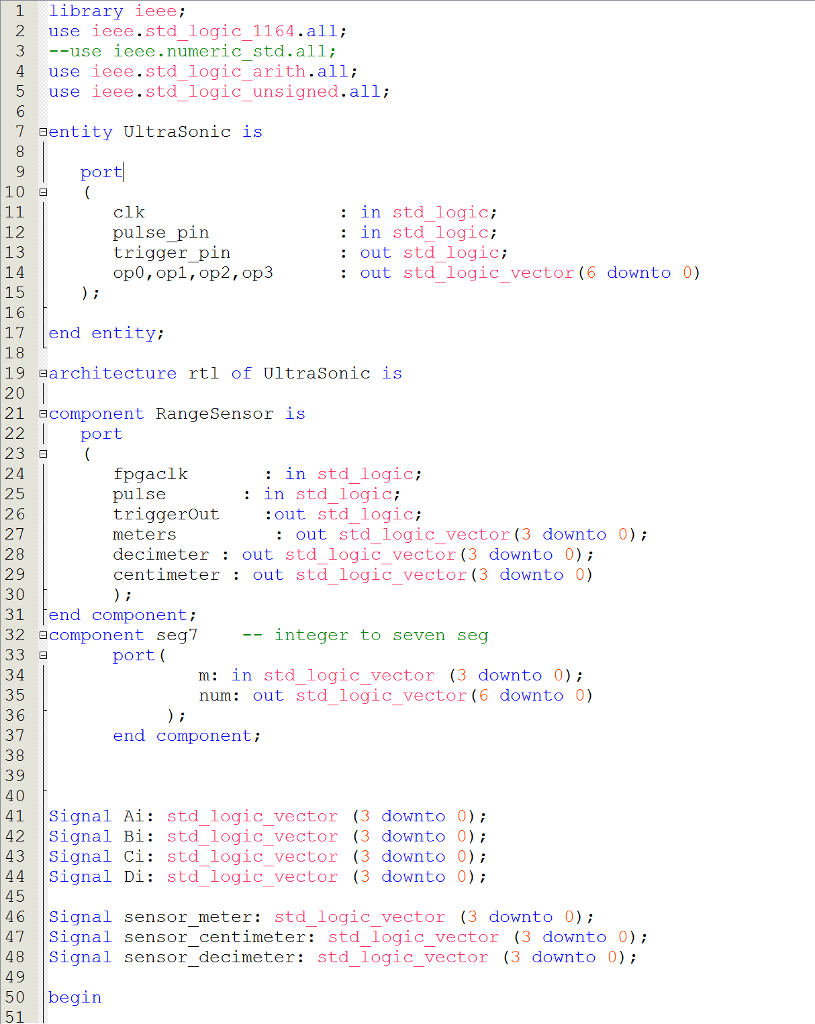815x1024 pixels.
Task: Collapse the fold marker on line 23
Action: tap(42, 453)
